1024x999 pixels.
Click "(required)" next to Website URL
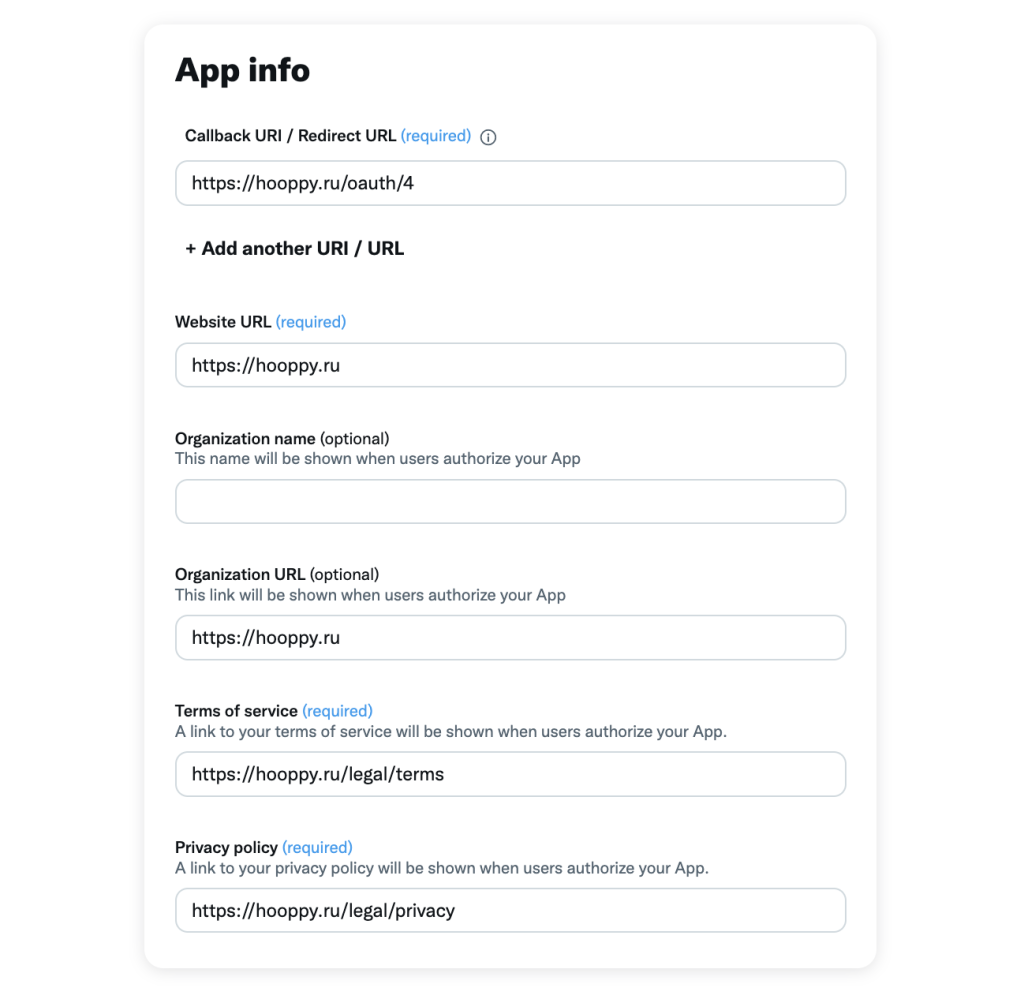pyautogui.click(x=310, y=322)
